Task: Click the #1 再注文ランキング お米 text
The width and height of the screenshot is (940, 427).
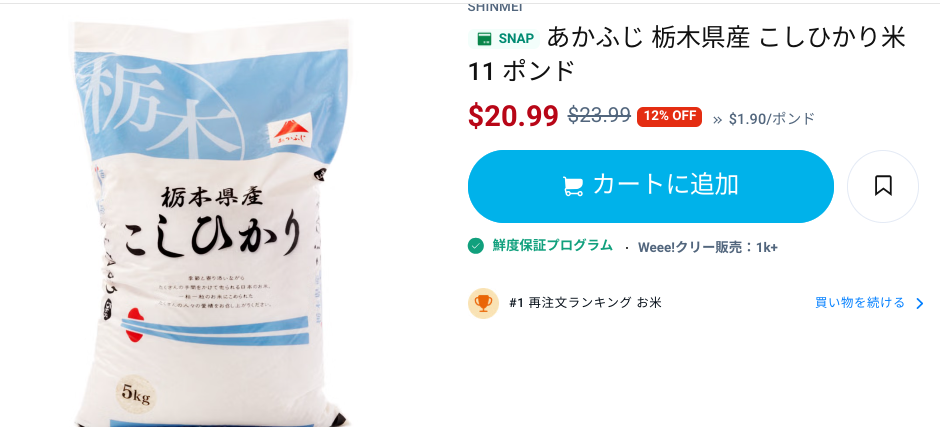Action: pos(585,303)
